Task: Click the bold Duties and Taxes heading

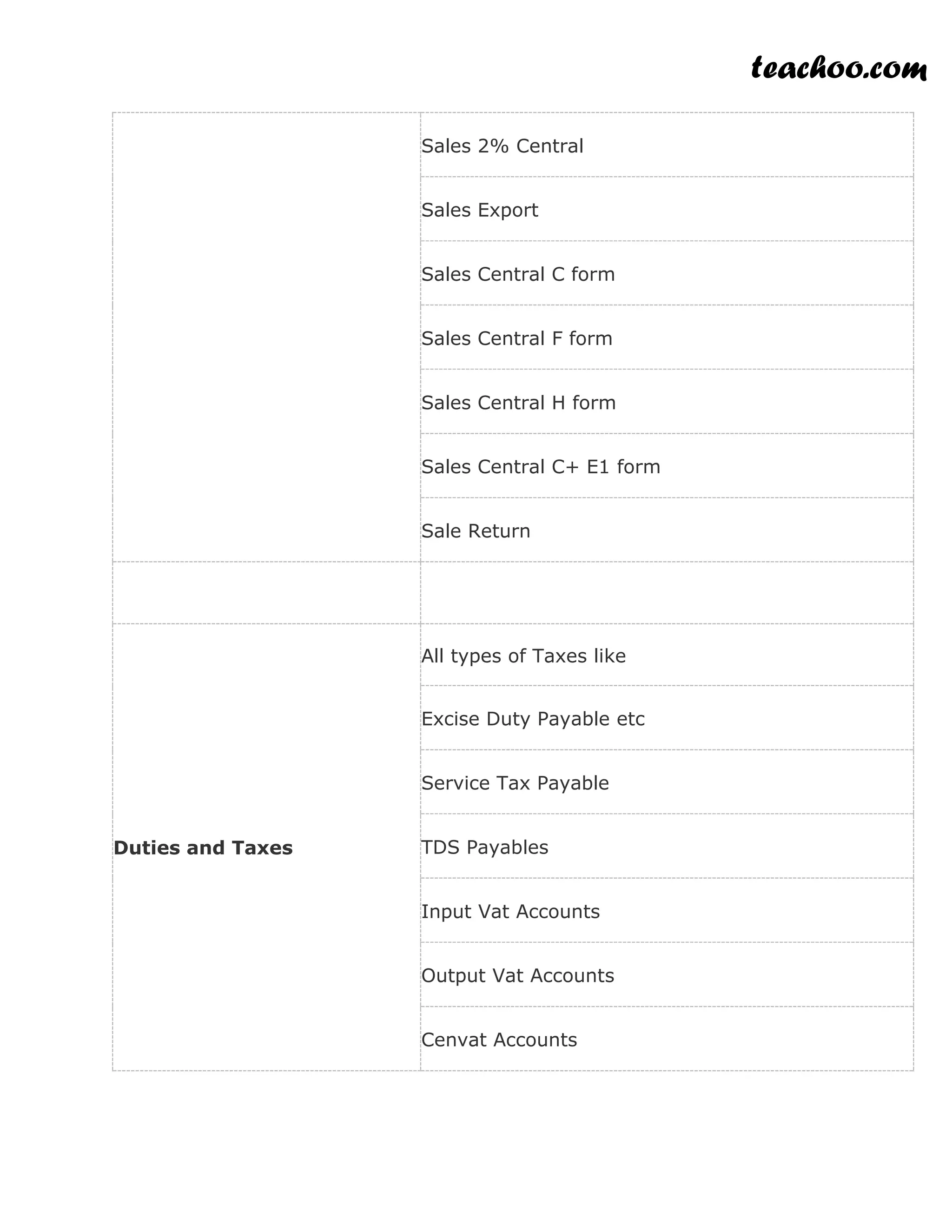Action: [x=203, y=848]
